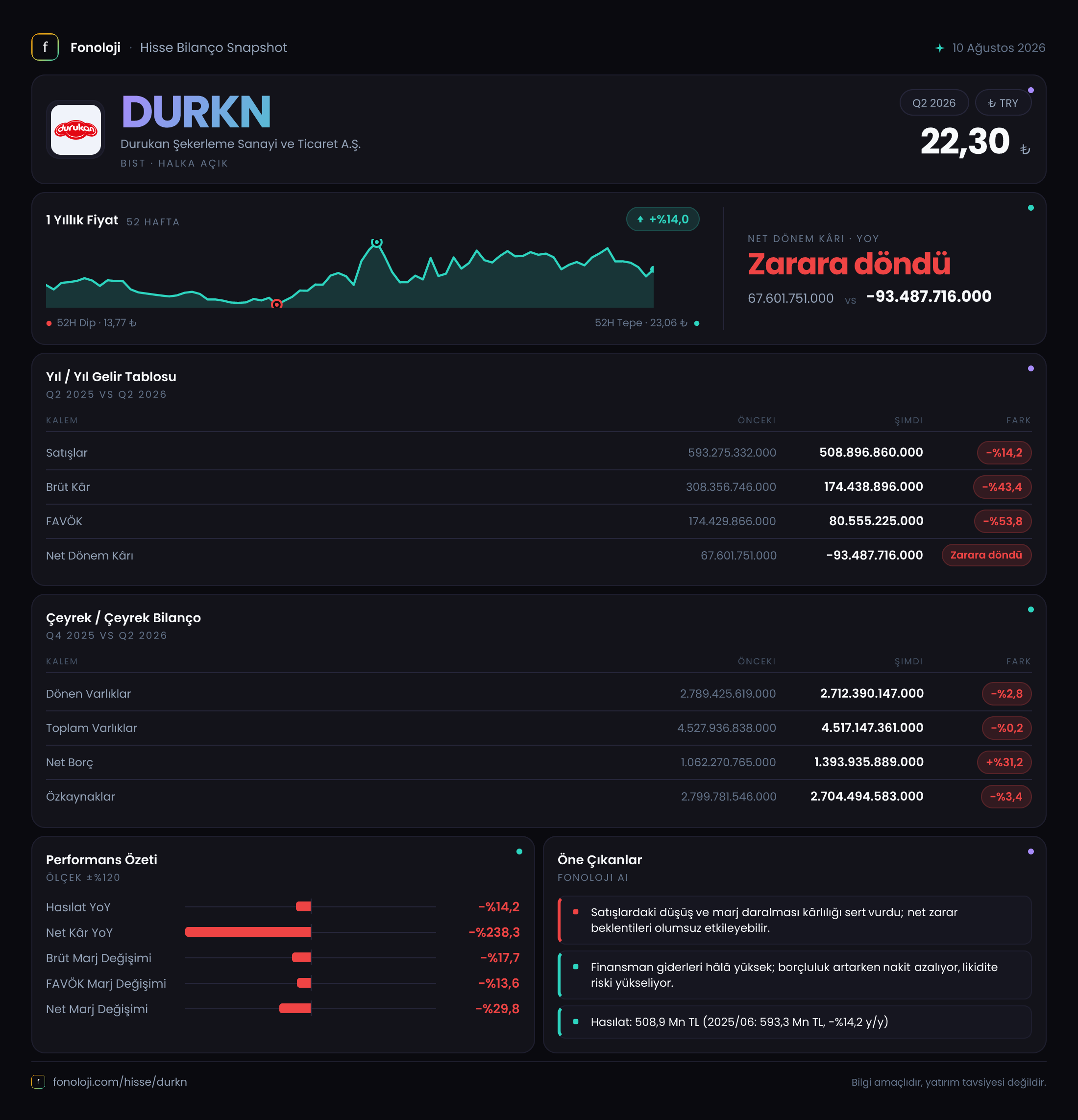Open fonoloji.com/hisse/durkn footer link

120,1082
